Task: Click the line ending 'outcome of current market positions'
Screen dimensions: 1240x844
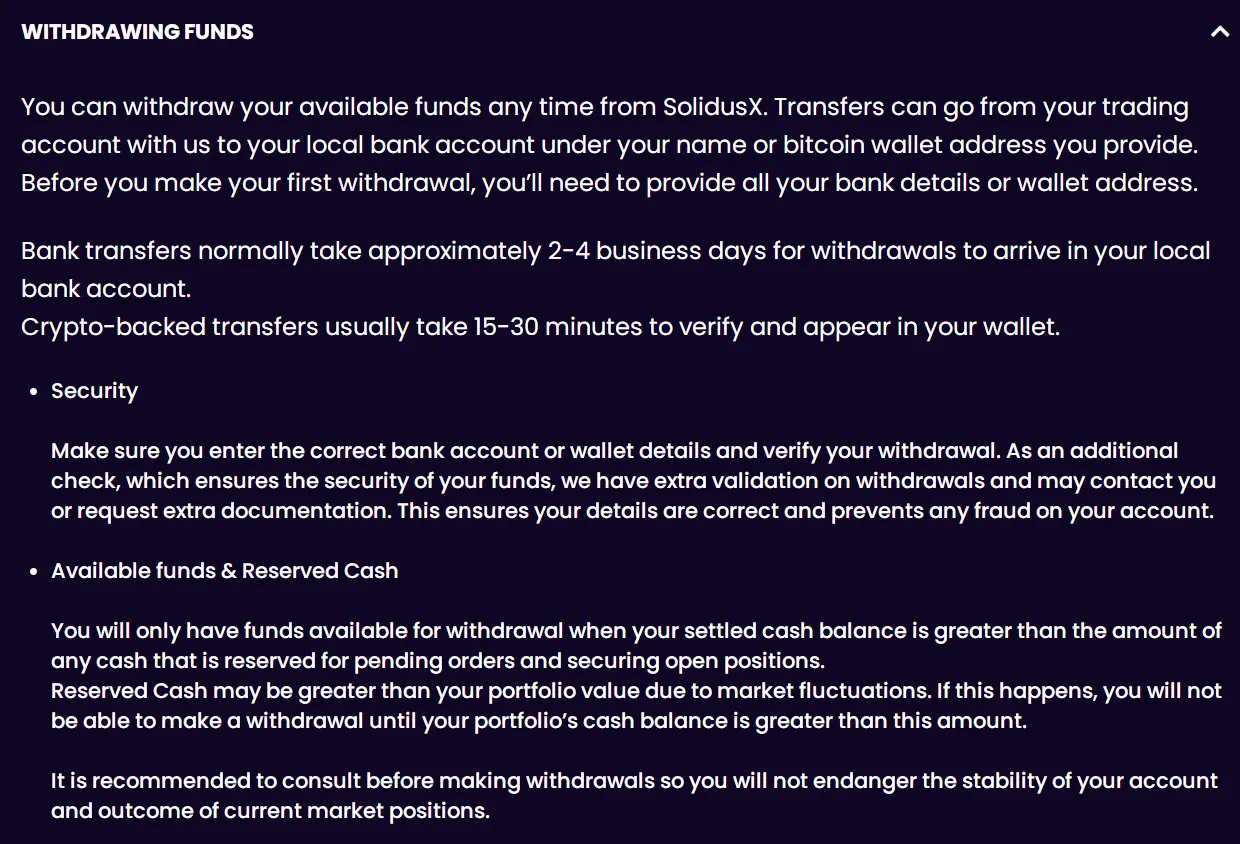Action: (x=270, y=811)
